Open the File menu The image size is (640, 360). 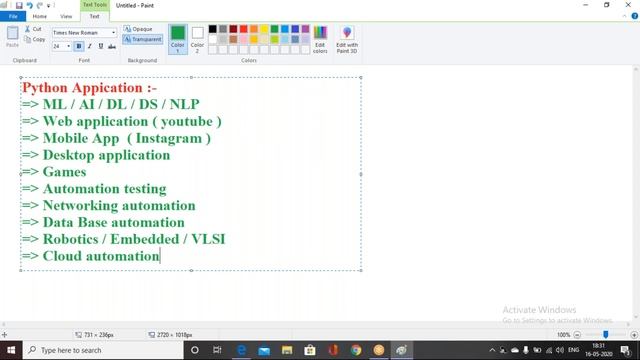click(x=13, y=16)
